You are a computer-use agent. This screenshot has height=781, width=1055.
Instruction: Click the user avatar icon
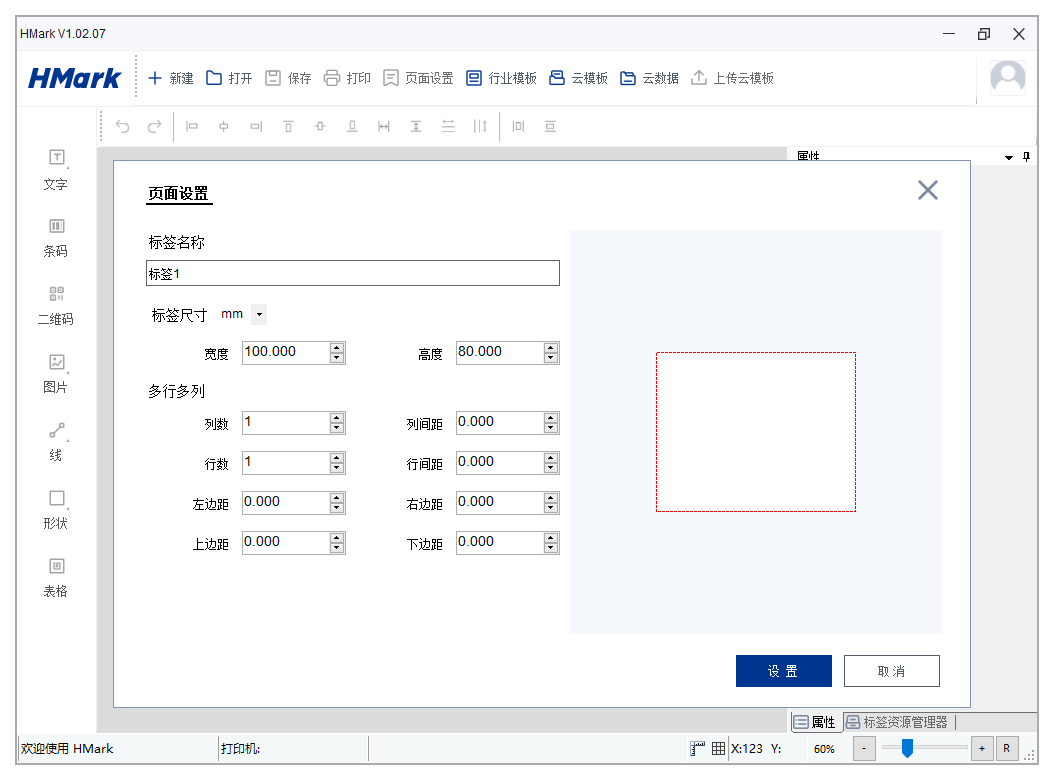pos(1007,77)
